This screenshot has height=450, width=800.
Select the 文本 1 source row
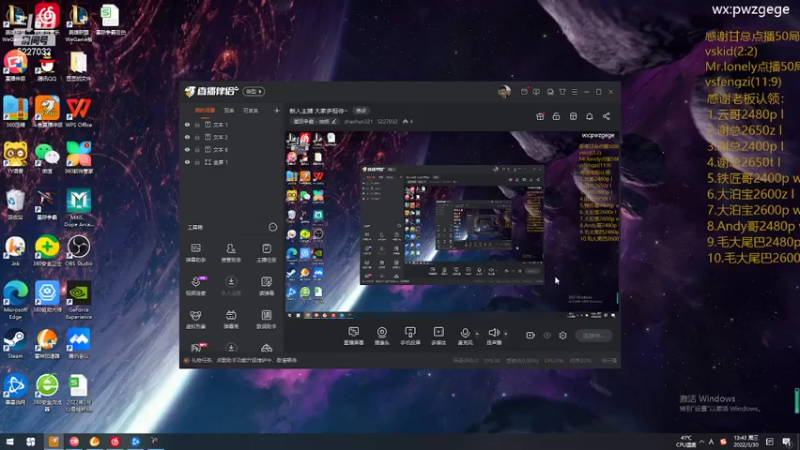tap(232, 125)
